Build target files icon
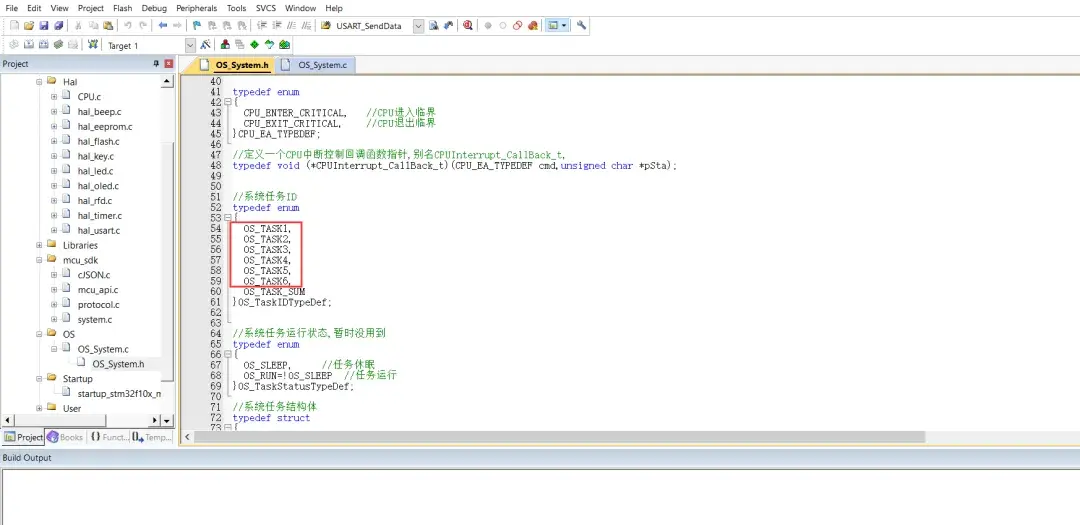 [x=29, y=45]
